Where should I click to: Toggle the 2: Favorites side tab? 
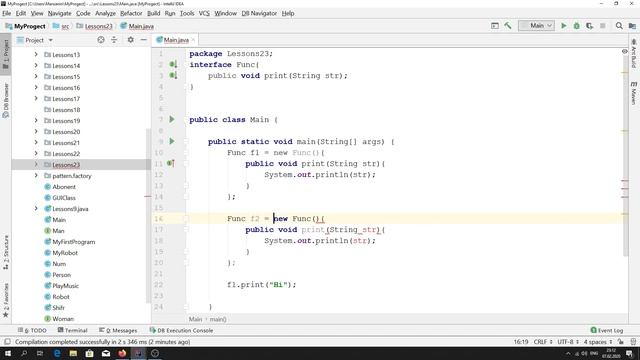(6, 300)
